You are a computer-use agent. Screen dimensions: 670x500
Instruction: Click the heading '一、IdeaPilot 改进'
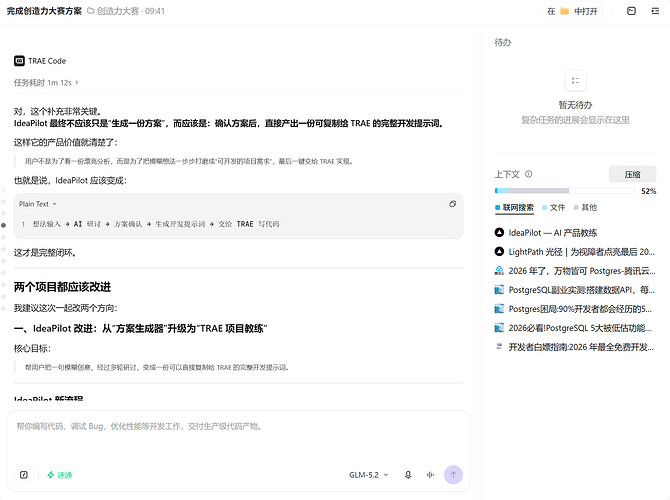[x=141, y=328]
